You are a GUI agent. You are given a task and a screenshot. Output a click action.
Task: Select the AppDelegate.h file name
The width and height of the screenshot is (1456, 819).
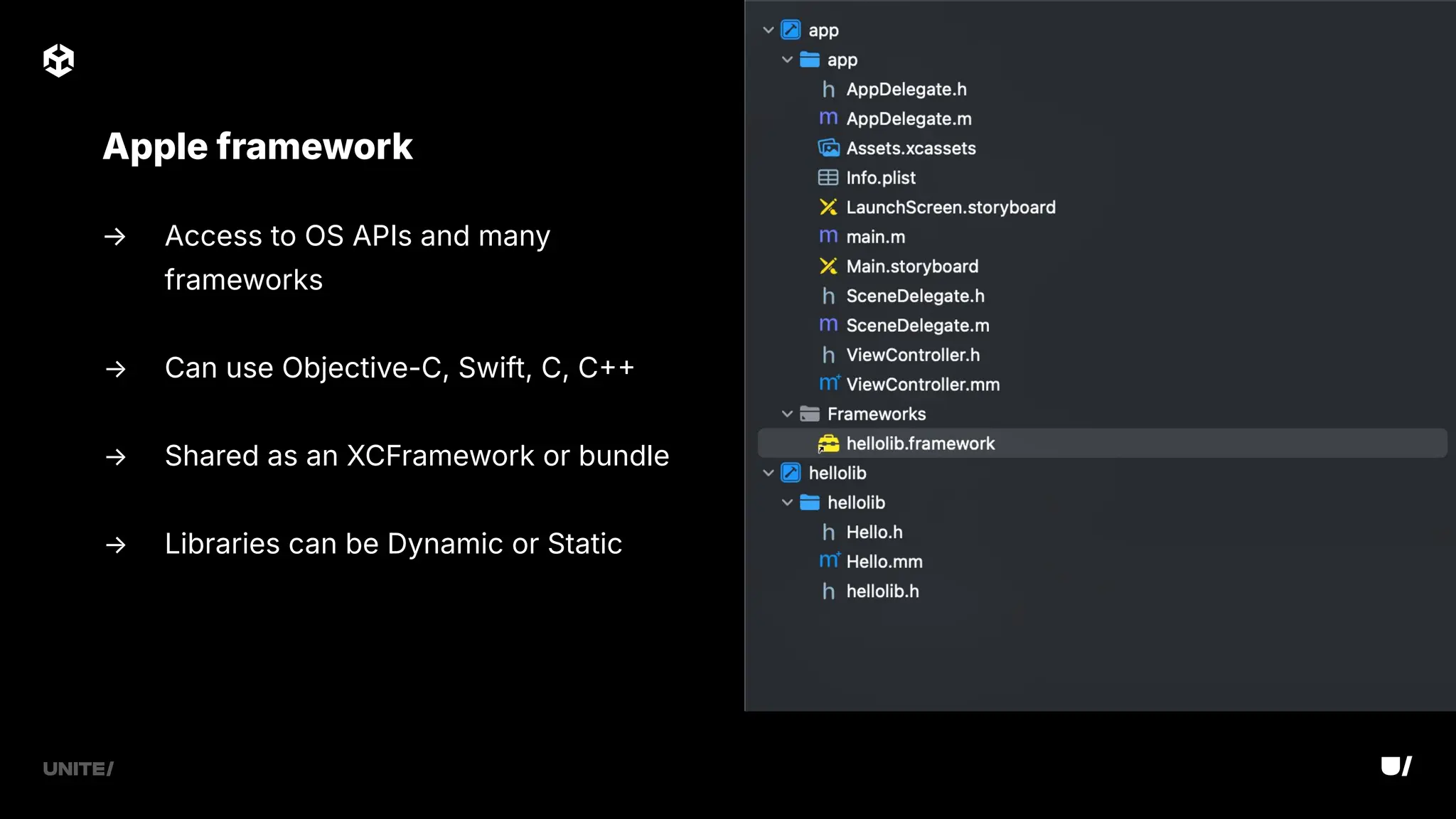(x=906, y=90)
